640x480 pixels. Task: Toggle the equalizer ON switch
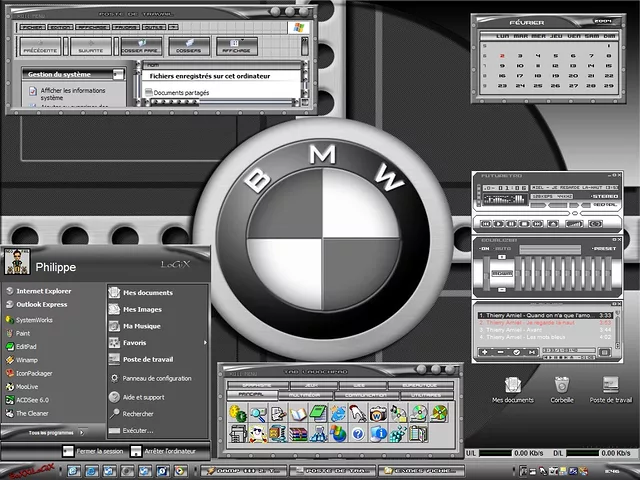click(484, 248)
